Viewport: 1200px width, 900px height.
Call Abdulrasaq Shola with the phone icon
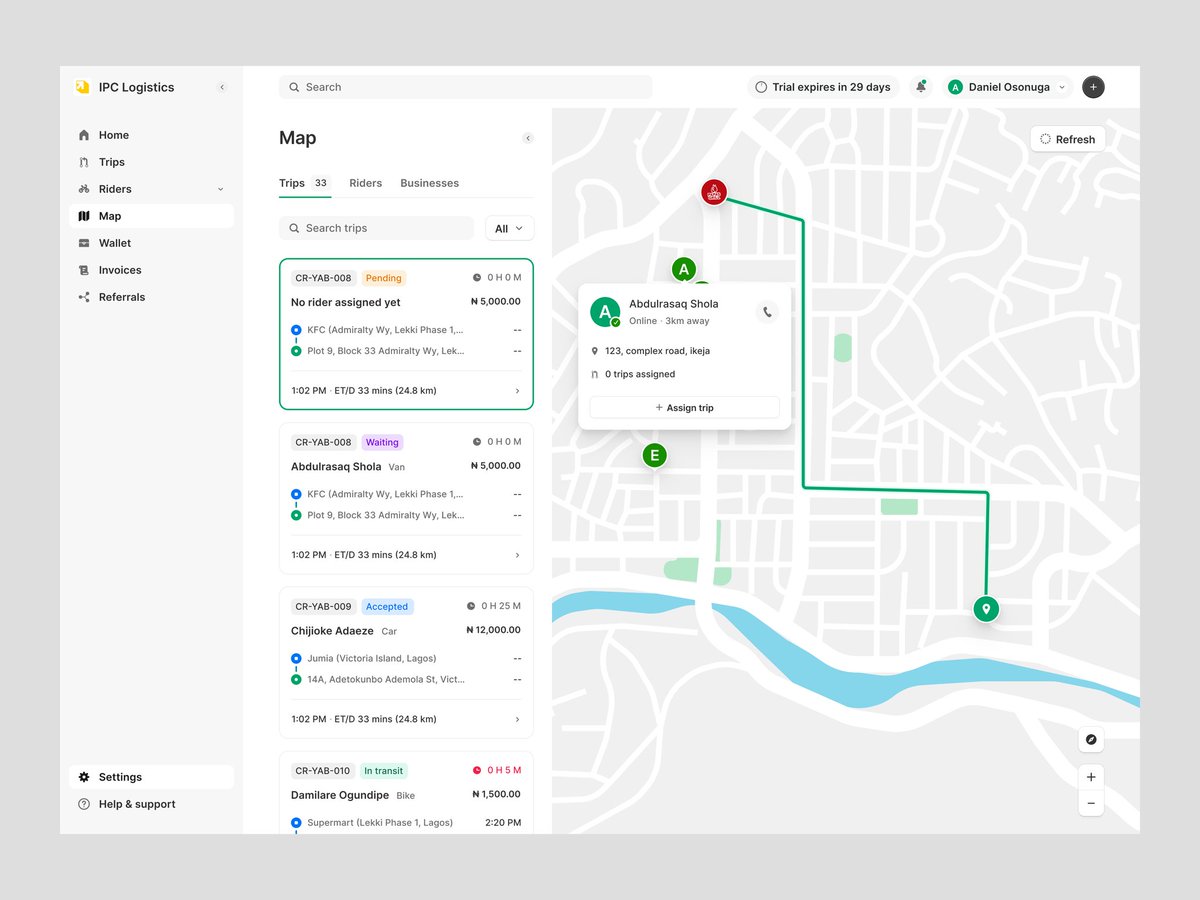click(x=767, y=312)
